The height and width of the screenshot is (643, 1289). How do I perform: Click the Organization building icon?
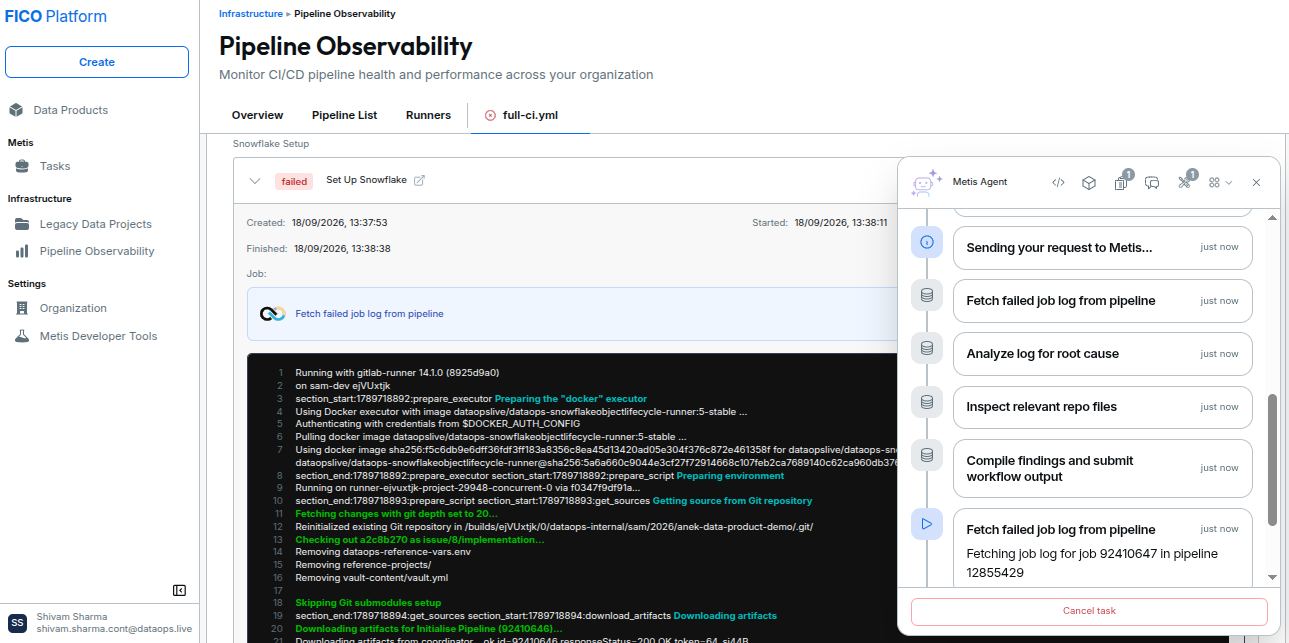point(22,308)
